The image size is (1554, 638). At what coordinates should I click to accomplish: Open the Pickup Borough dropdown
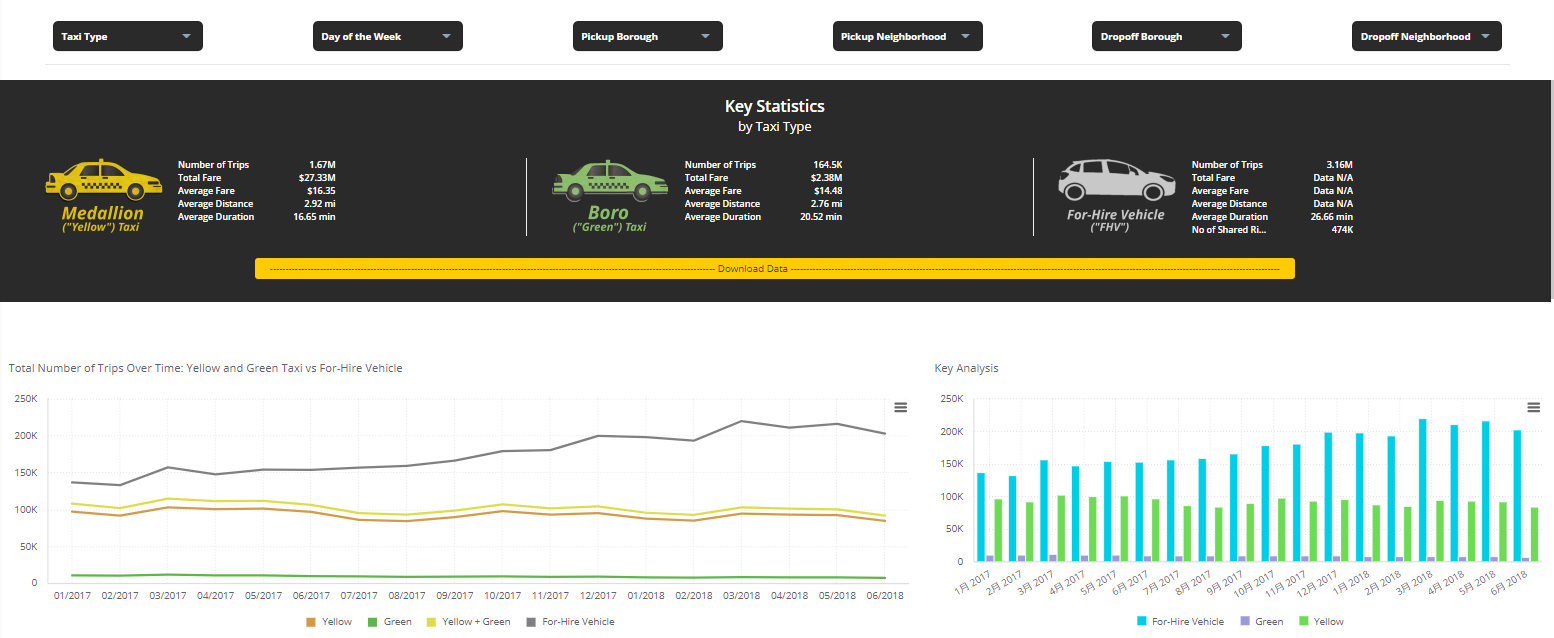(x=647, y=35)
